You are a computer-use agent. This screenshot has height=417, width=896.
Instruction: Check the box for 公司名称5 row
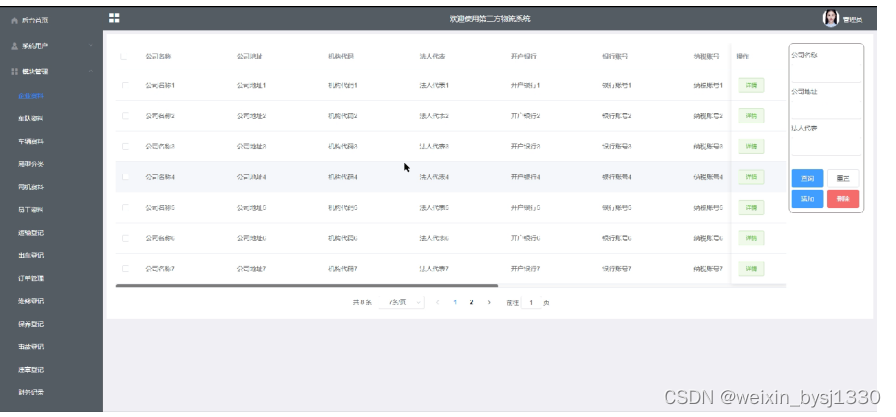point(125,207)
